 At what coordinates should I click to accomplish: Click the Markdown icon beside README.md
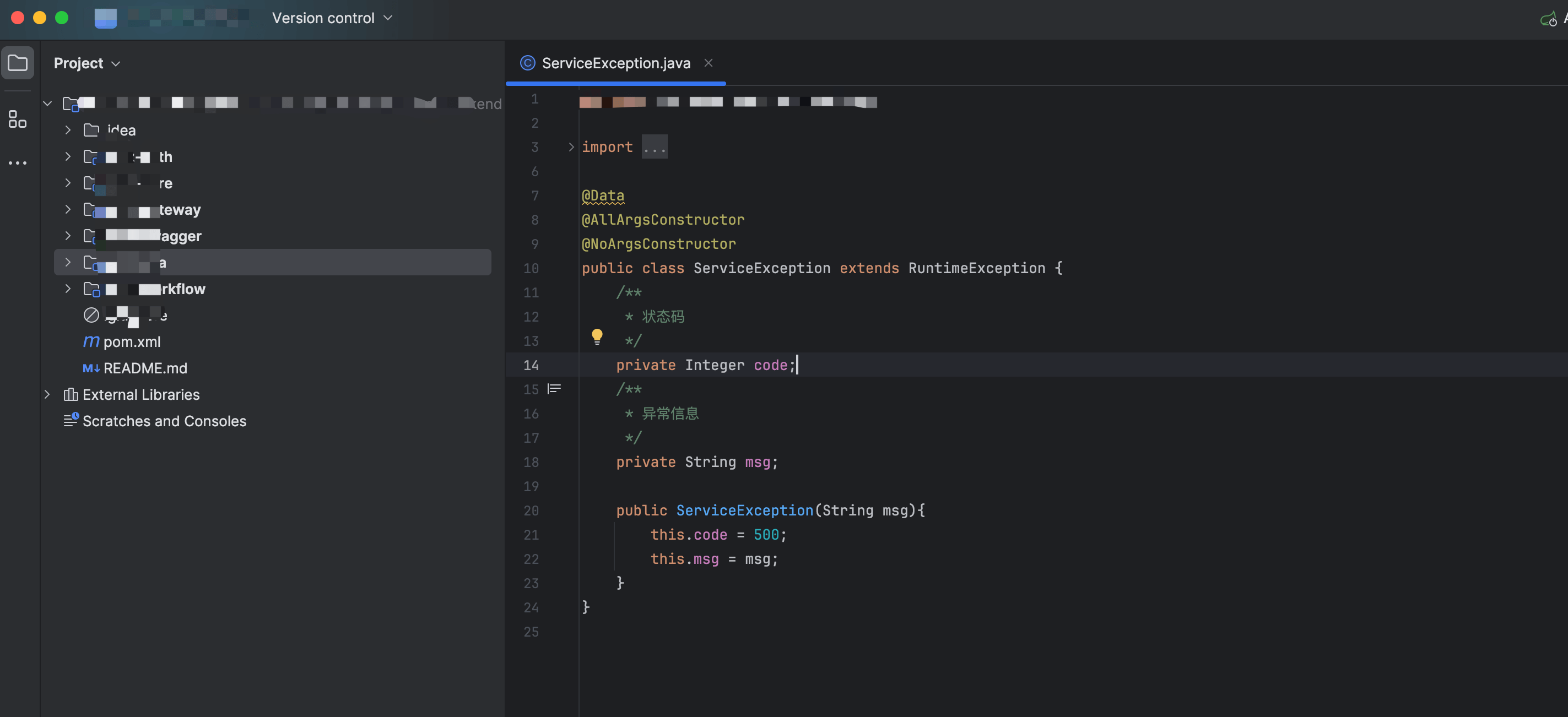91,368
